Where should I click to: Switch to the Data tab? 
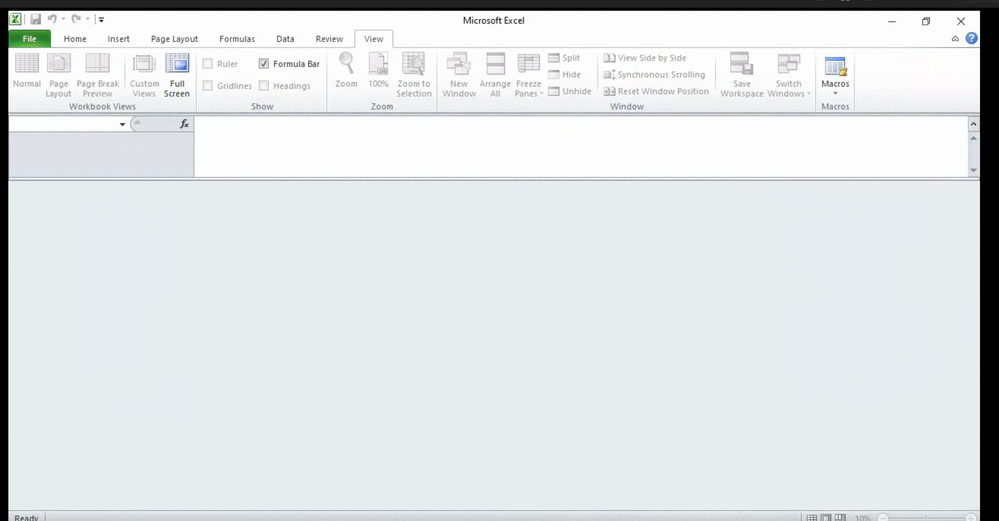tap(285, 39)
